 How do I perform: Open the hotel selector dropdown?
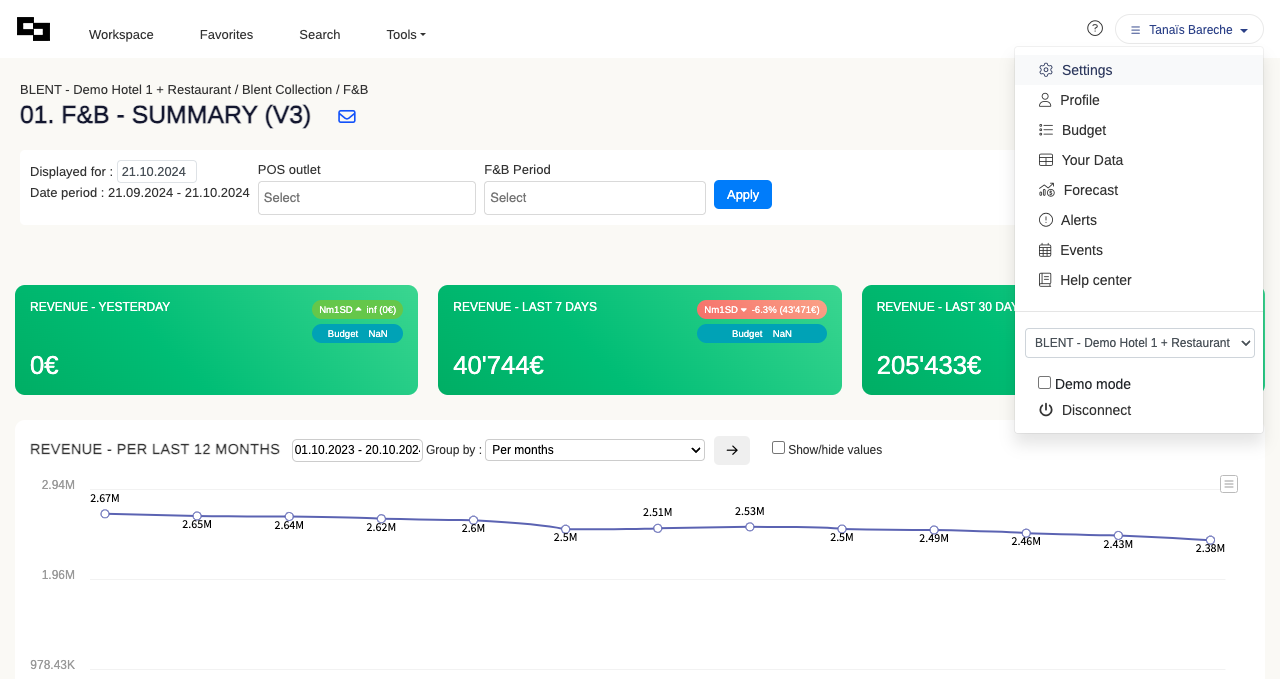pyautogui.click(x=1139, y=343)
